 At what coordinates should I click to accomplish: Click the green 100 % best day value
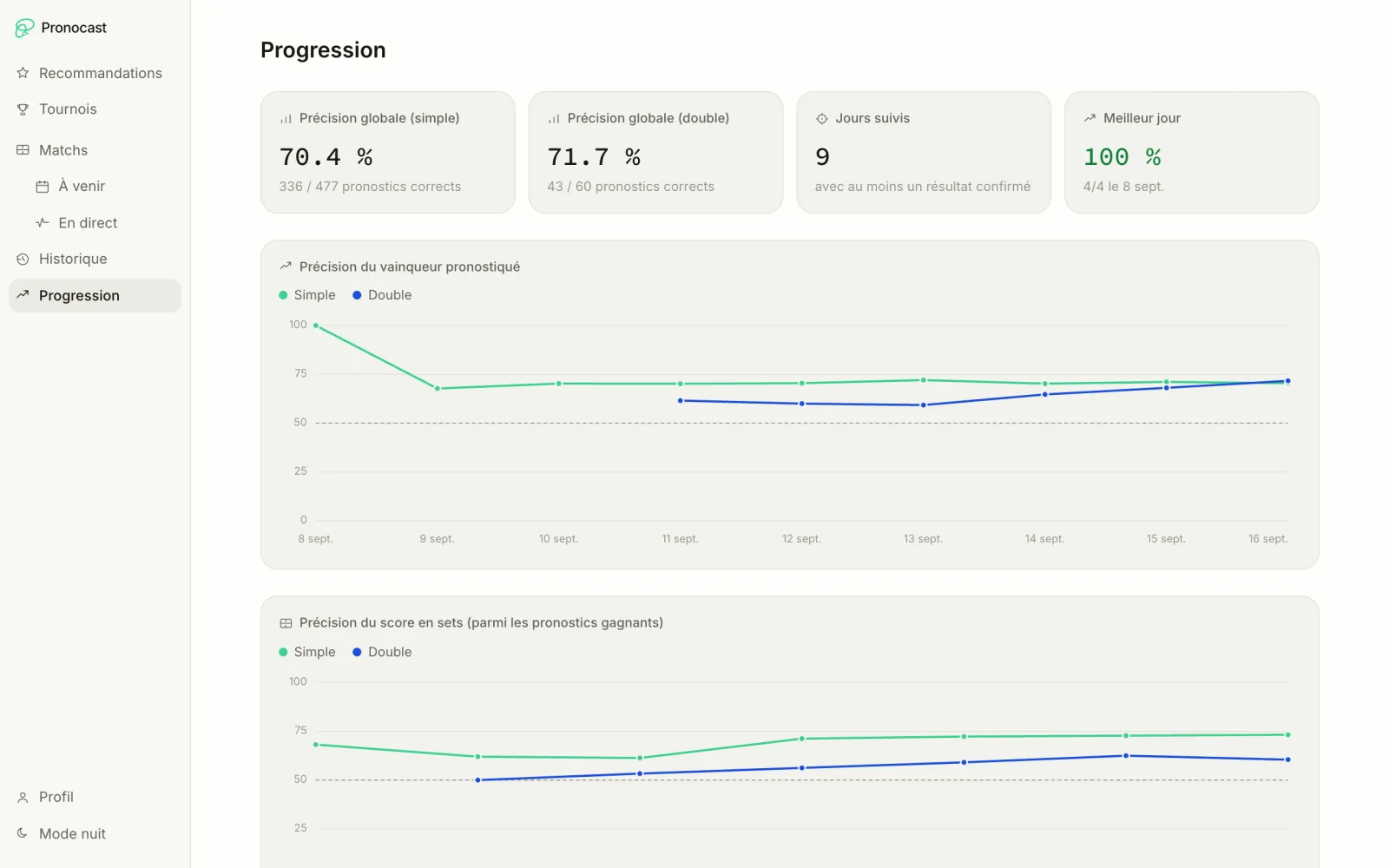point(1122,157)
